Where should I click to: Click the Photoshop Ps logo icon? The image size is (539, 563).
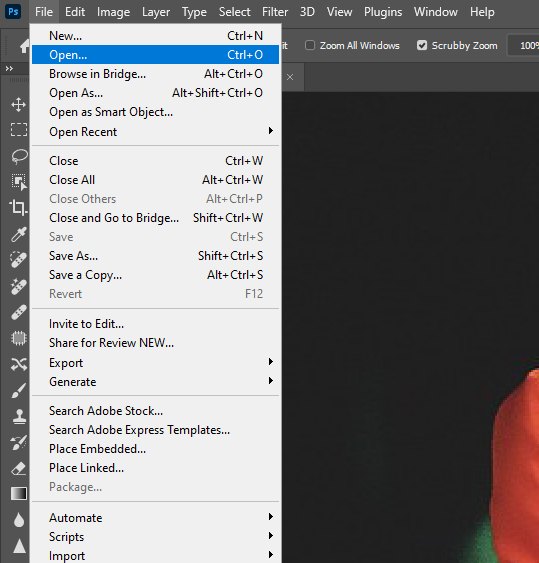pos(13,11)
